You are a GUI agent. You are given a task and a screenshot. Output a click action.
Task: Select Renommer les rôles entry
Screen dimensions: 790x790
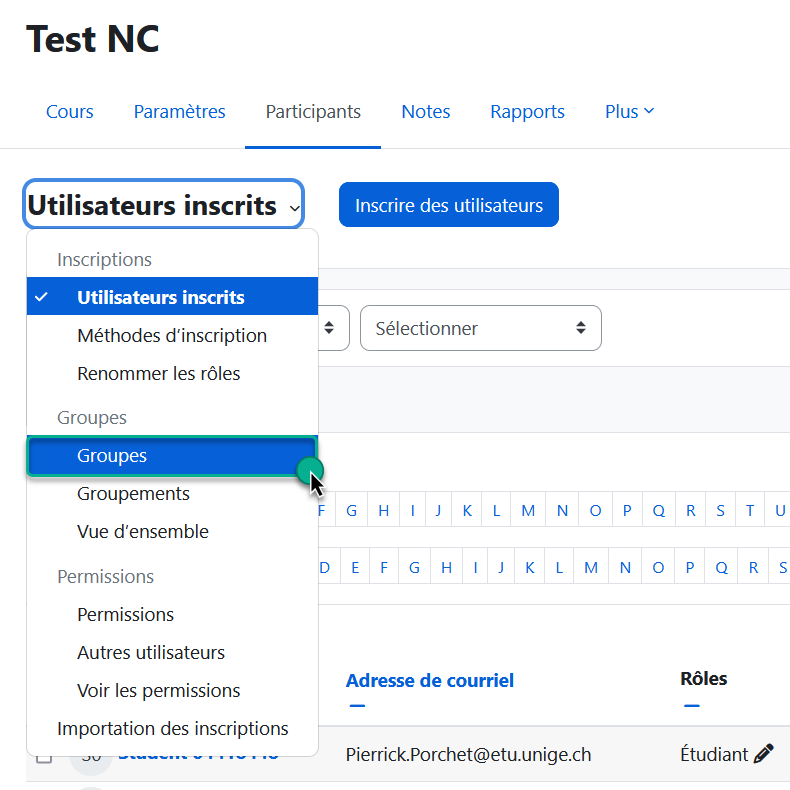[158, 374]
